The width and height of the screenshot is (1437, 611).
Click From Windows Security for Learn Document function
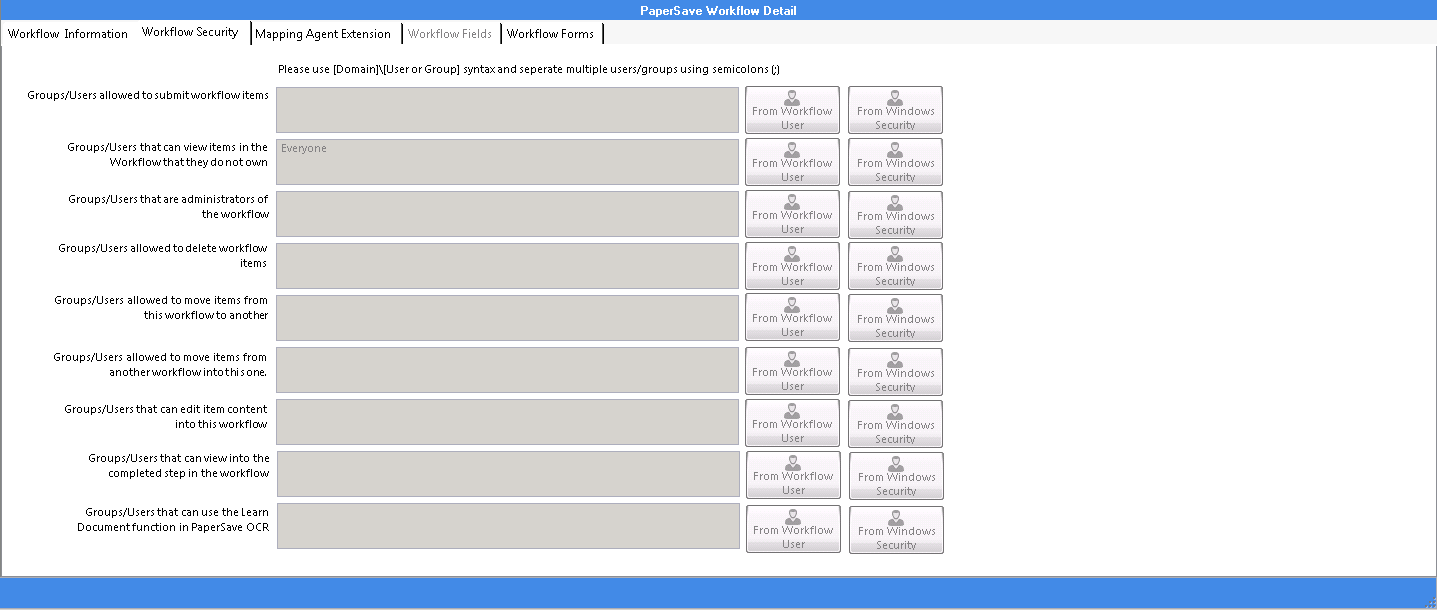[x=896, y=529]
